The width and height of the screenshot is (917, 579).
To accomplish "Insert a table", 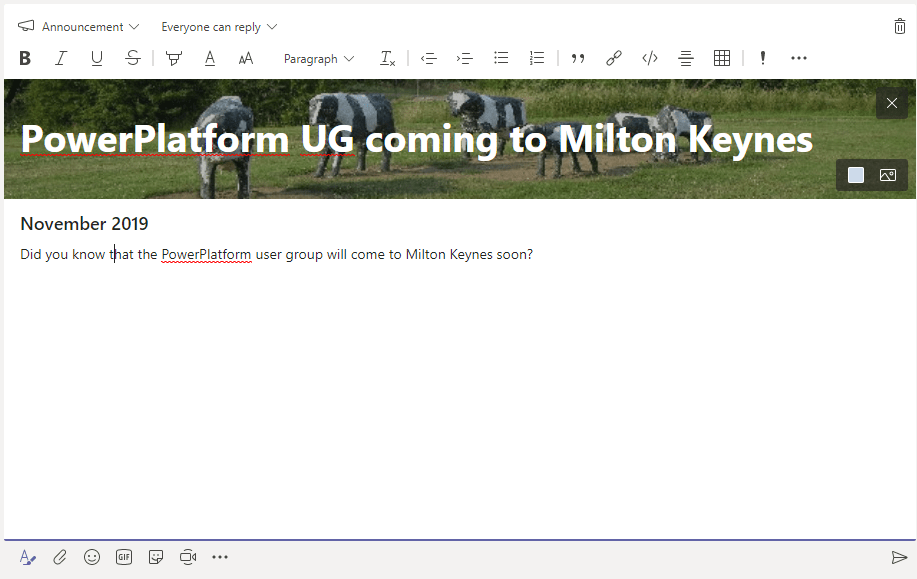I will point(722,58).
